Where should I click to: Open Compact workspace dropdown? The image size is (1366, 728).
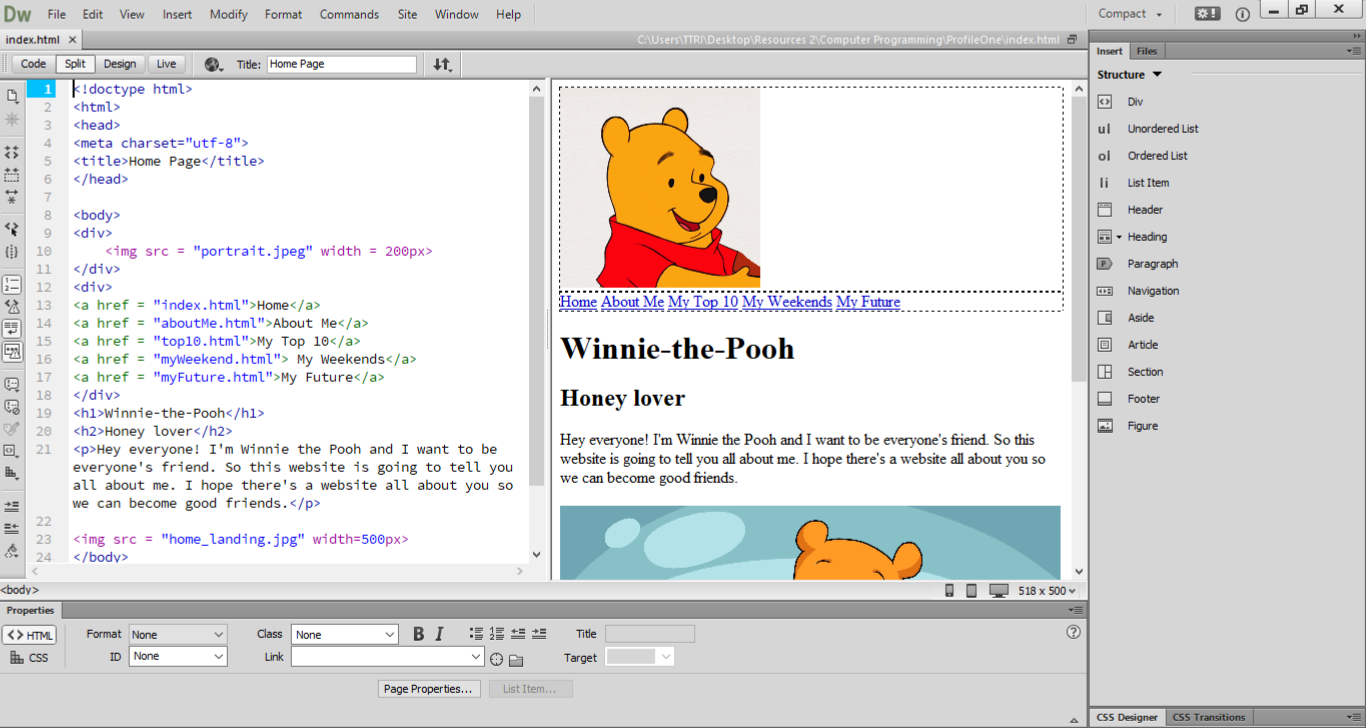(x=1130, y=14)
